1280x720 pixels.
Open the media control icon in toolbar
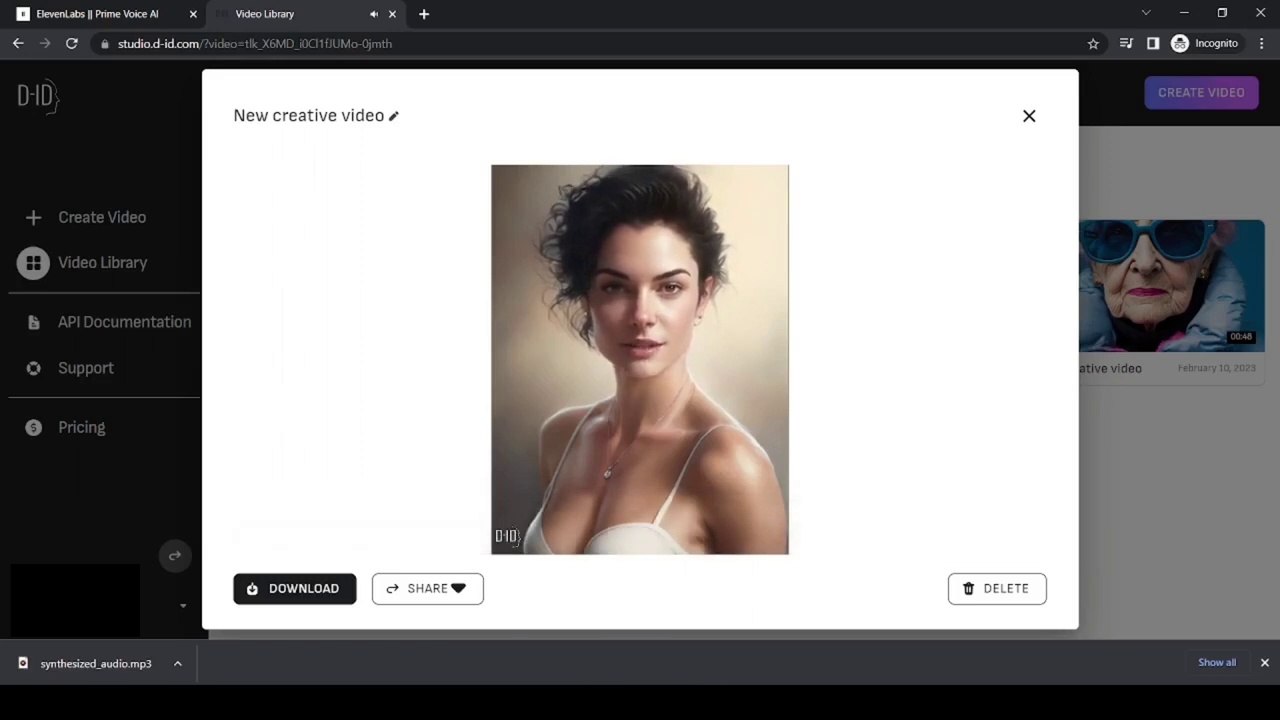(1126, 44)
